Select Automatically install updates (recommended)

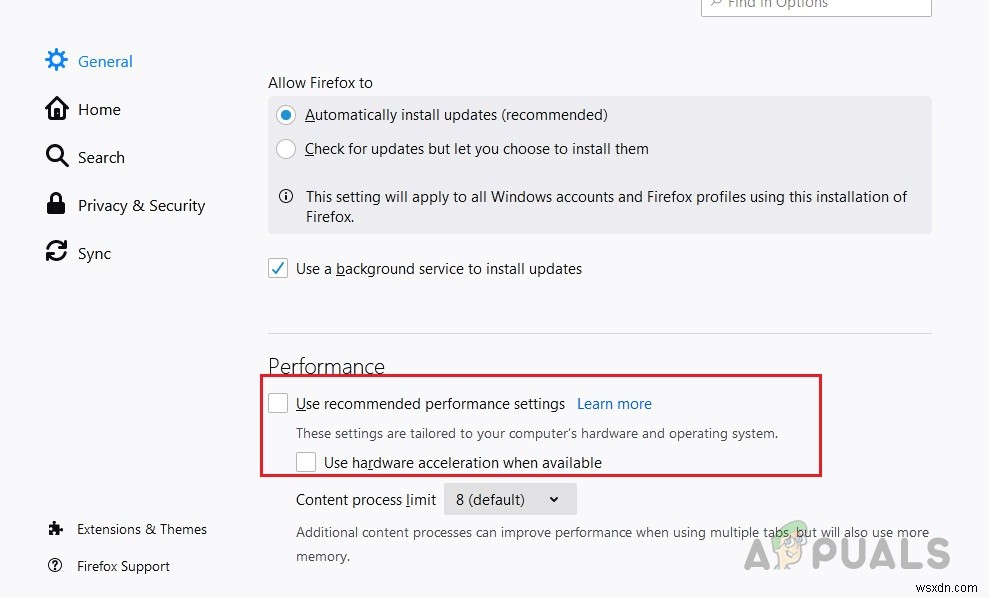pyautogui.click(x=286, y=114)
